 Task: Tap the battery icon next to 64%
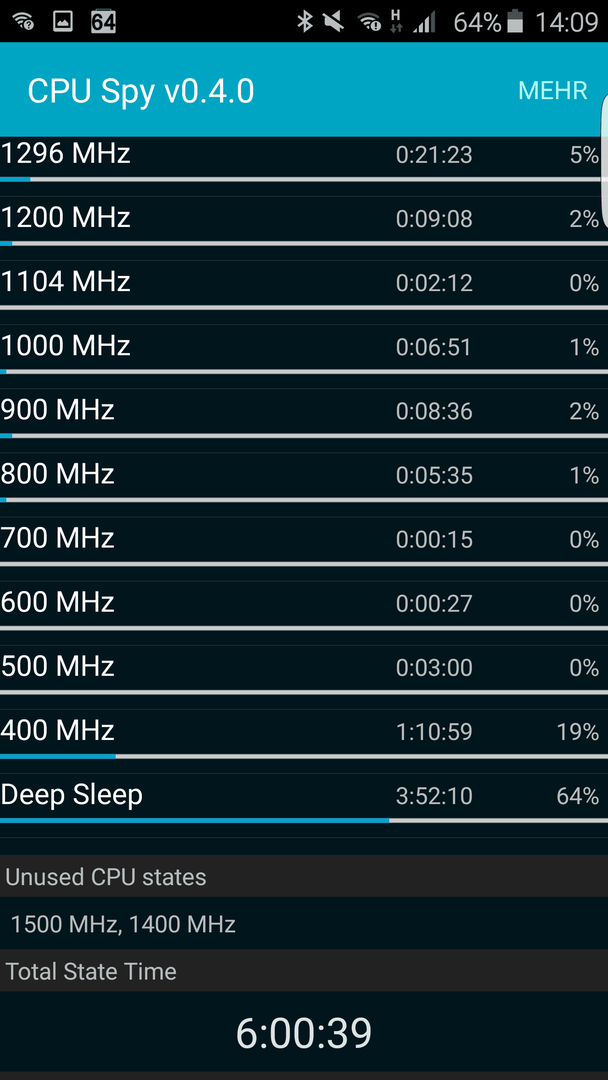[516, 21]
